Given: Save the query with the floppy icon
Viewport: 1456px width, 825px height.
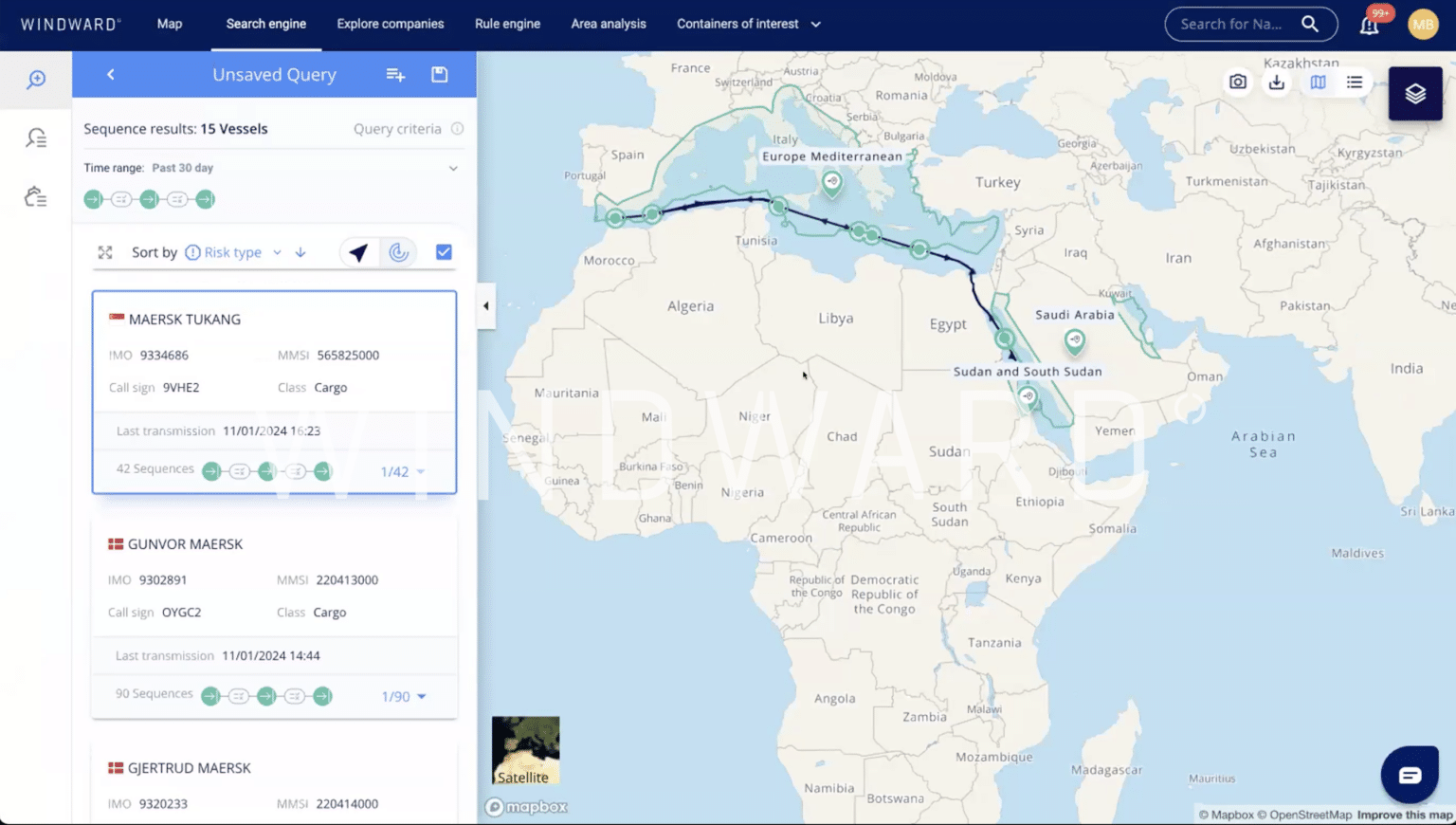Looking at the screenshot, I should [x=439, y=74].
